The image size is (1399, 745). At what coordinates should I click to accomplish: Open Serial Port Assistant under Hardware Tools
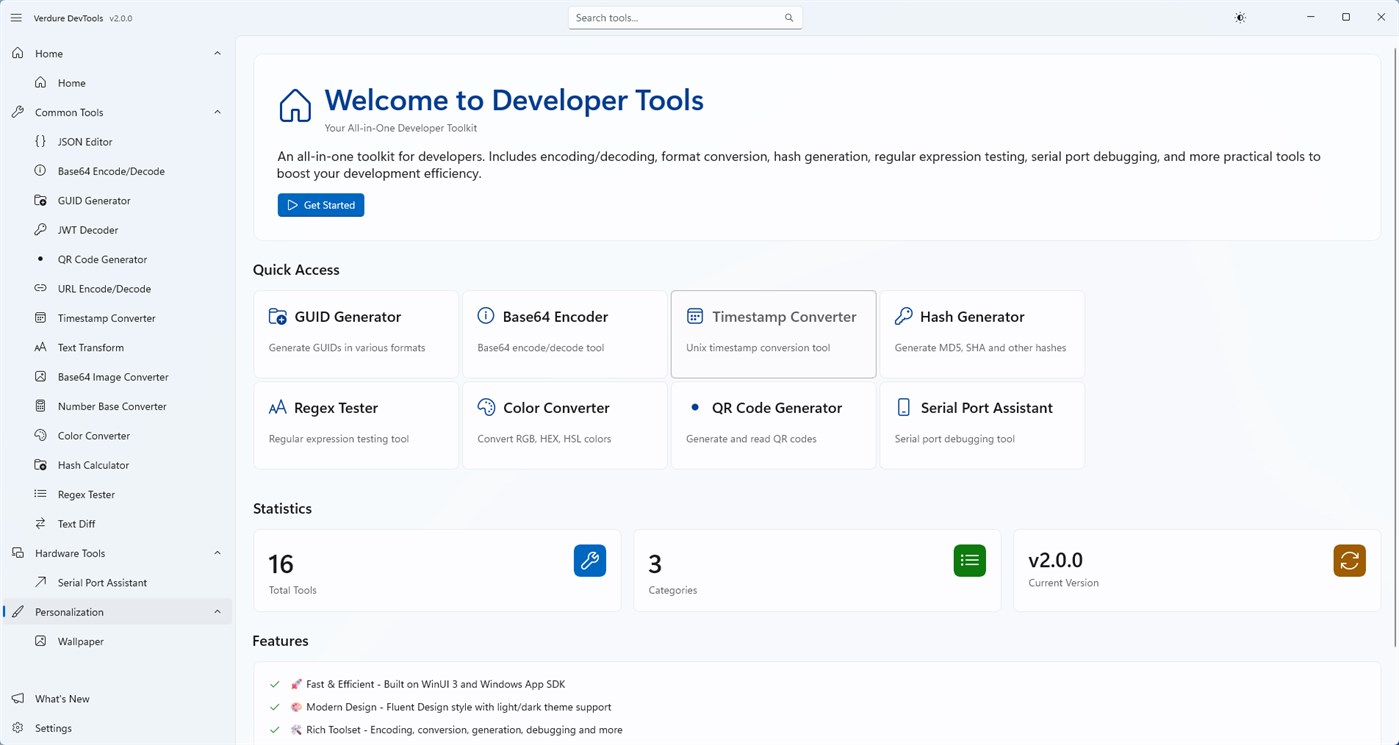click(101, 582)
